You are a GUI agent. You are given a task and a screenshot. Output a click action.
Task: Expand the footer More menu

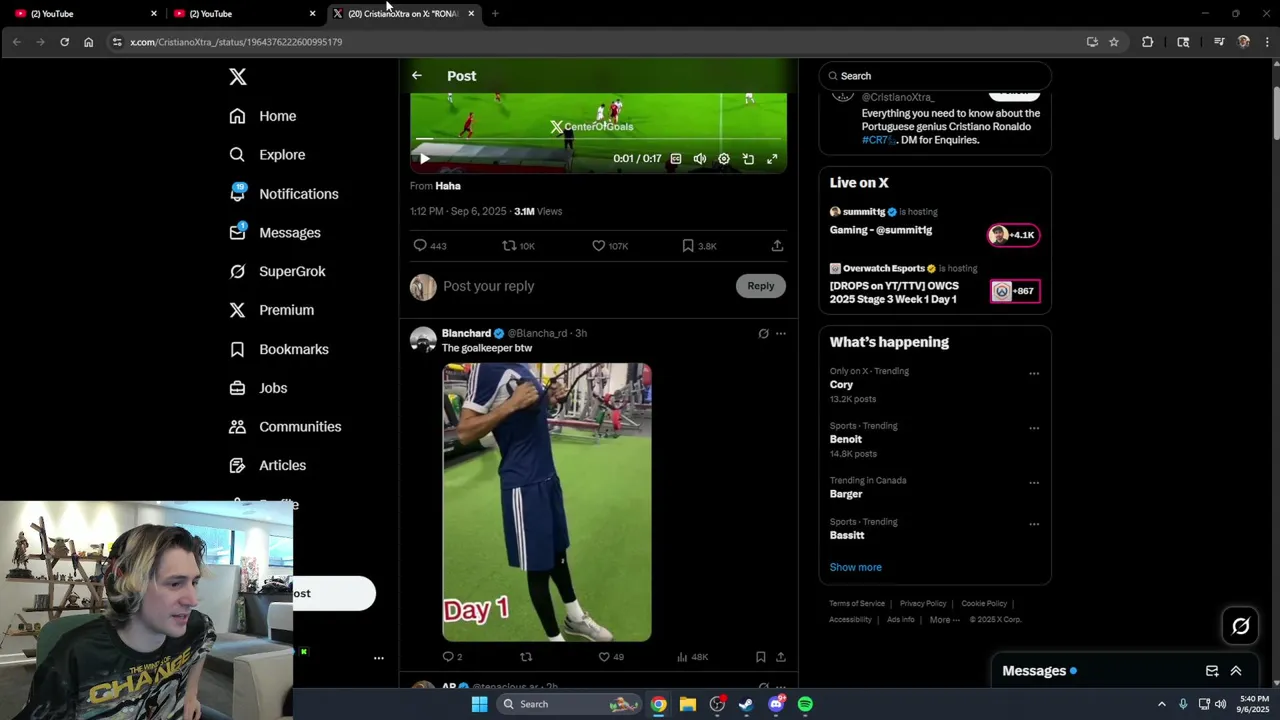tap(944, 620)
